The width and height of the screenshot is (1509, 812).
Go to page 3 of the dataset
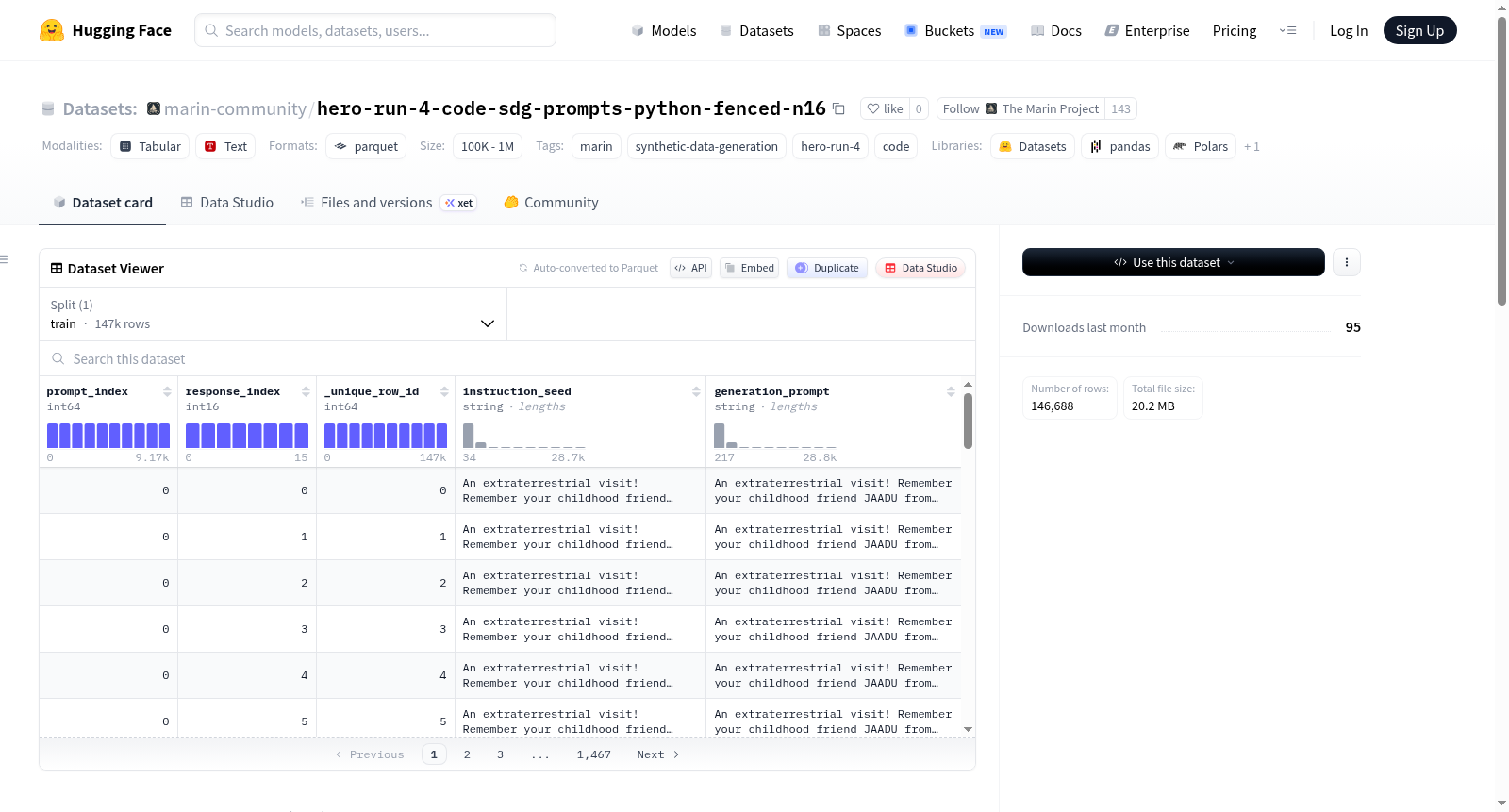500,754
